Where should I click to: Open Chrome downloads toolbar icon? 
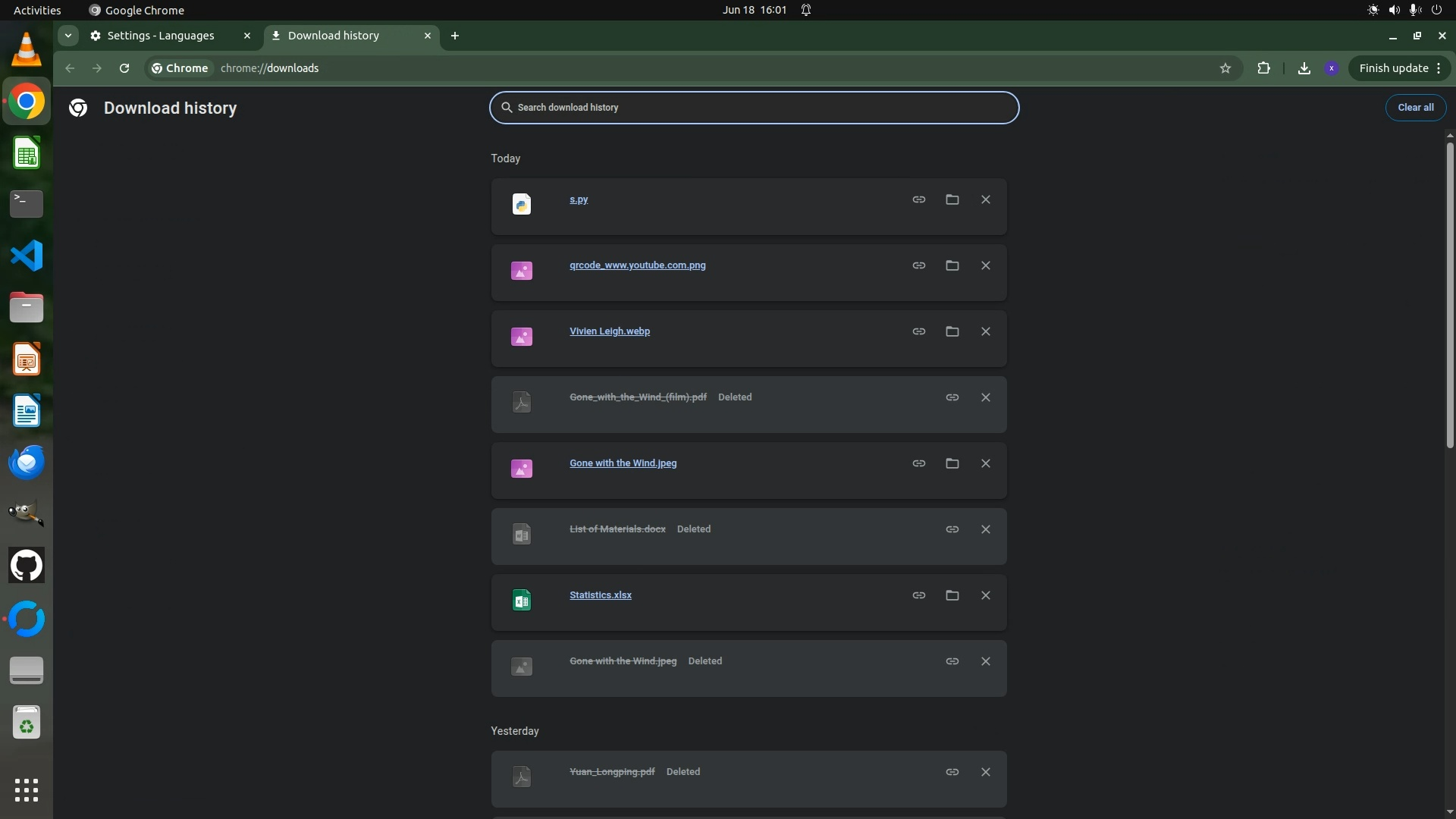coord(1304,68)
